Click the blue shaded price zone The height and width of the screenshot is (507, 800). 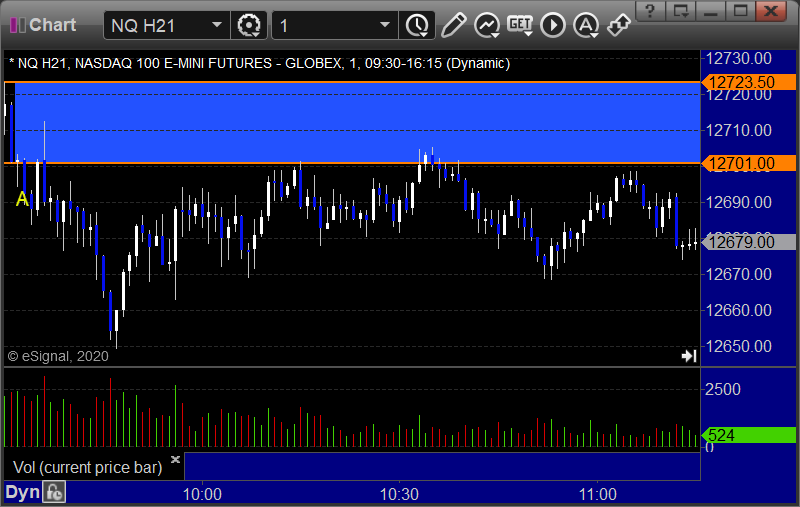point(357,122)
